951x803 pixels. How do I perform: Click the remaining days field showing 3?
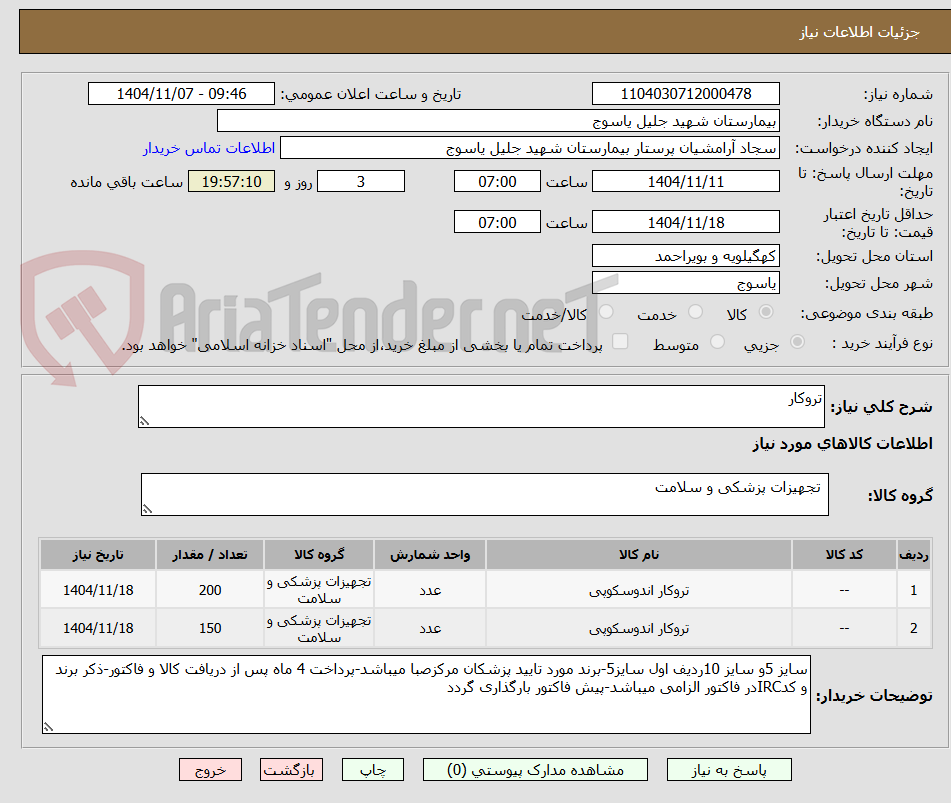(361, 181)
